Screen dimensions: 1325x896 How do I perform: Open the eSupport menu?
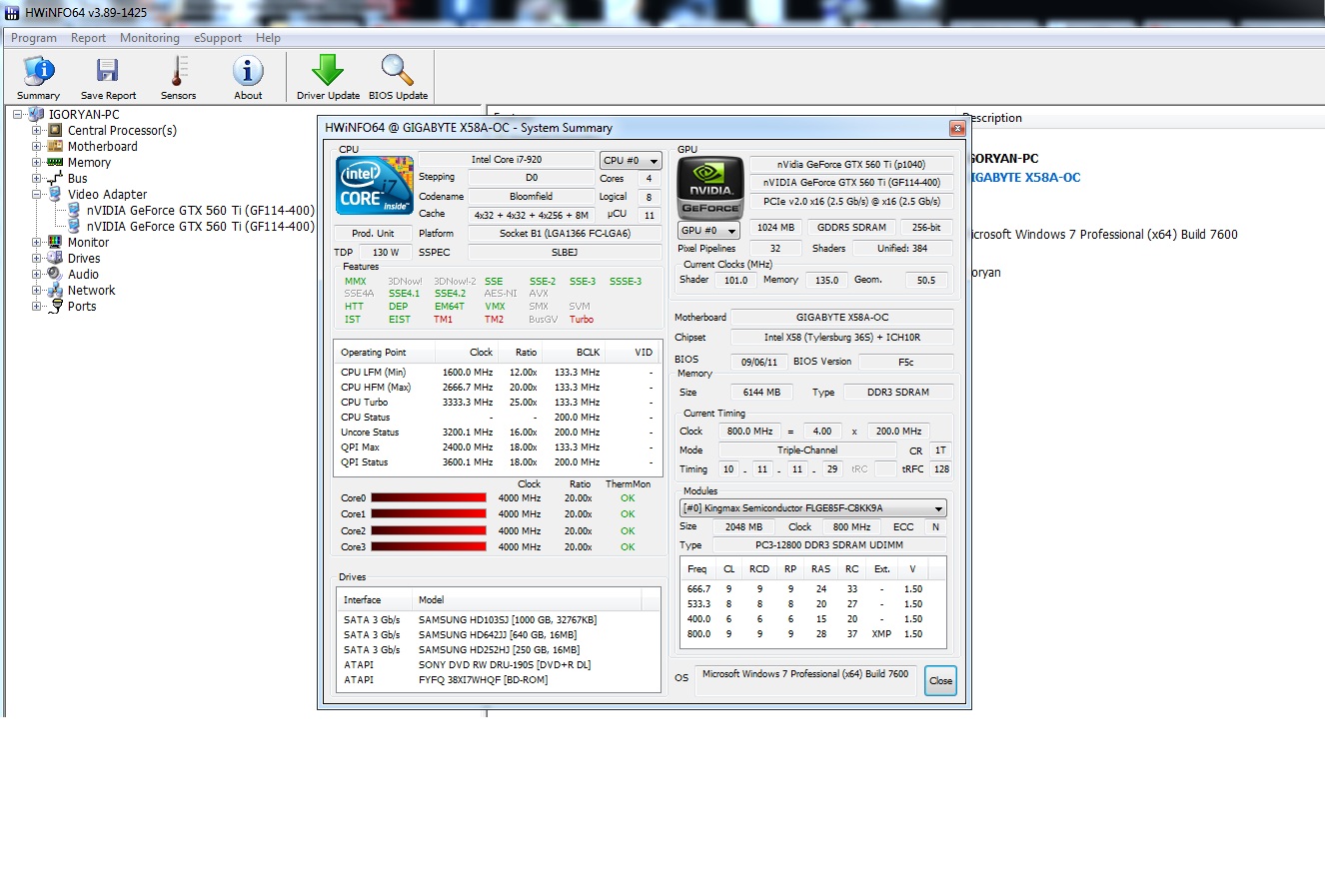pos(218,38)
